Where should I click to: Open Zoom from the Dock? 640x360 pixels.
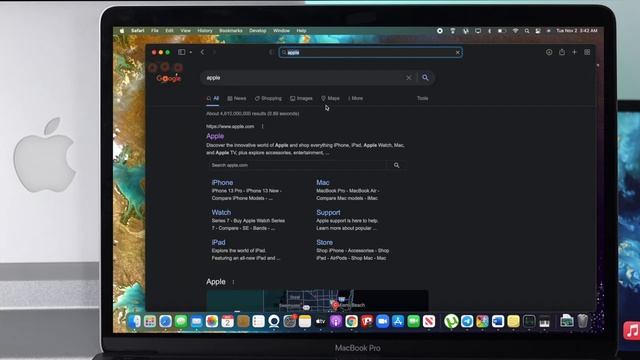coord(382,322)
